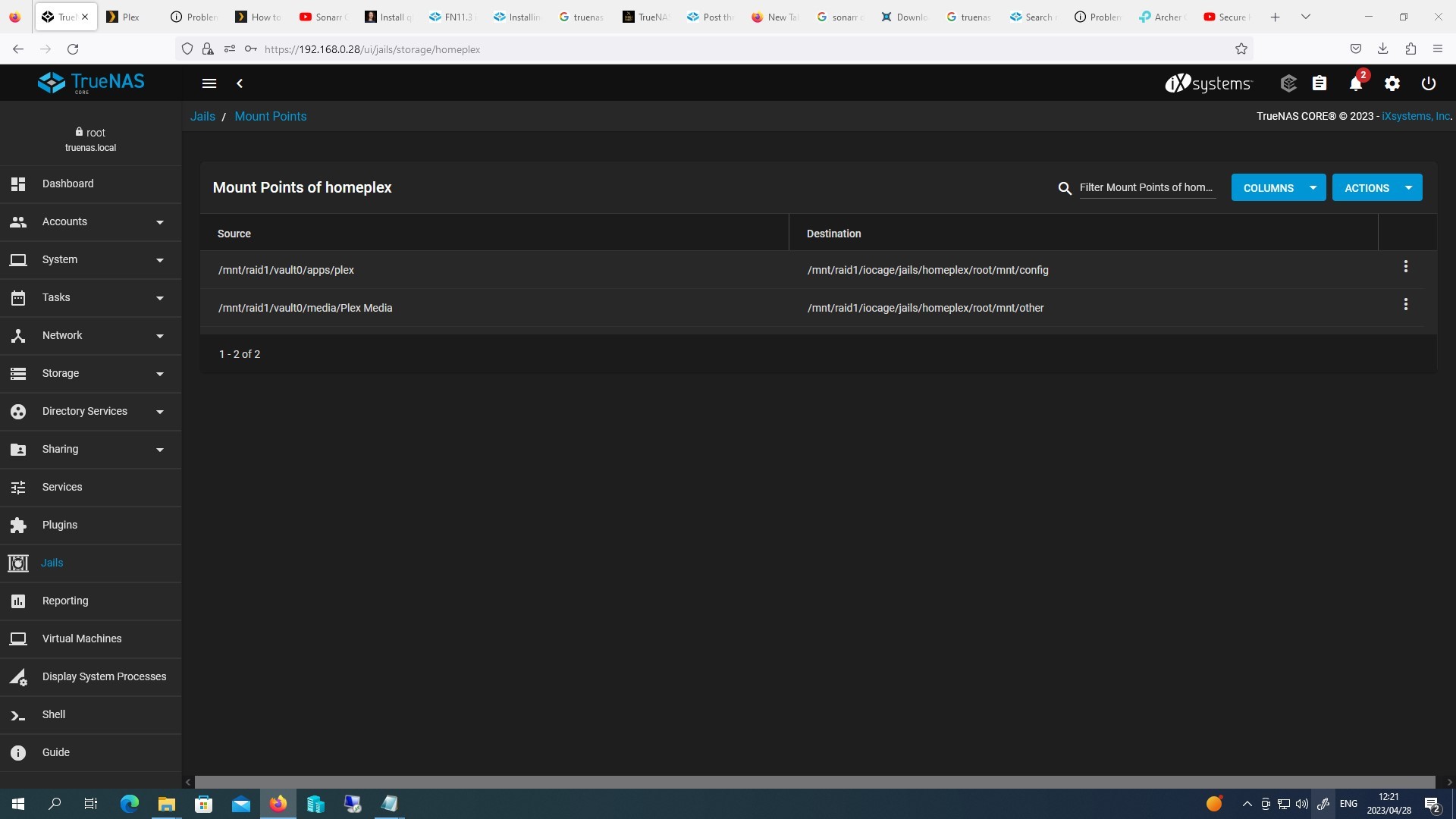Viewport: 1456px width, 819px height.
Task: Open the COLUMNS dropdown
Action: pyautogui.click(x=1279, y=187)
